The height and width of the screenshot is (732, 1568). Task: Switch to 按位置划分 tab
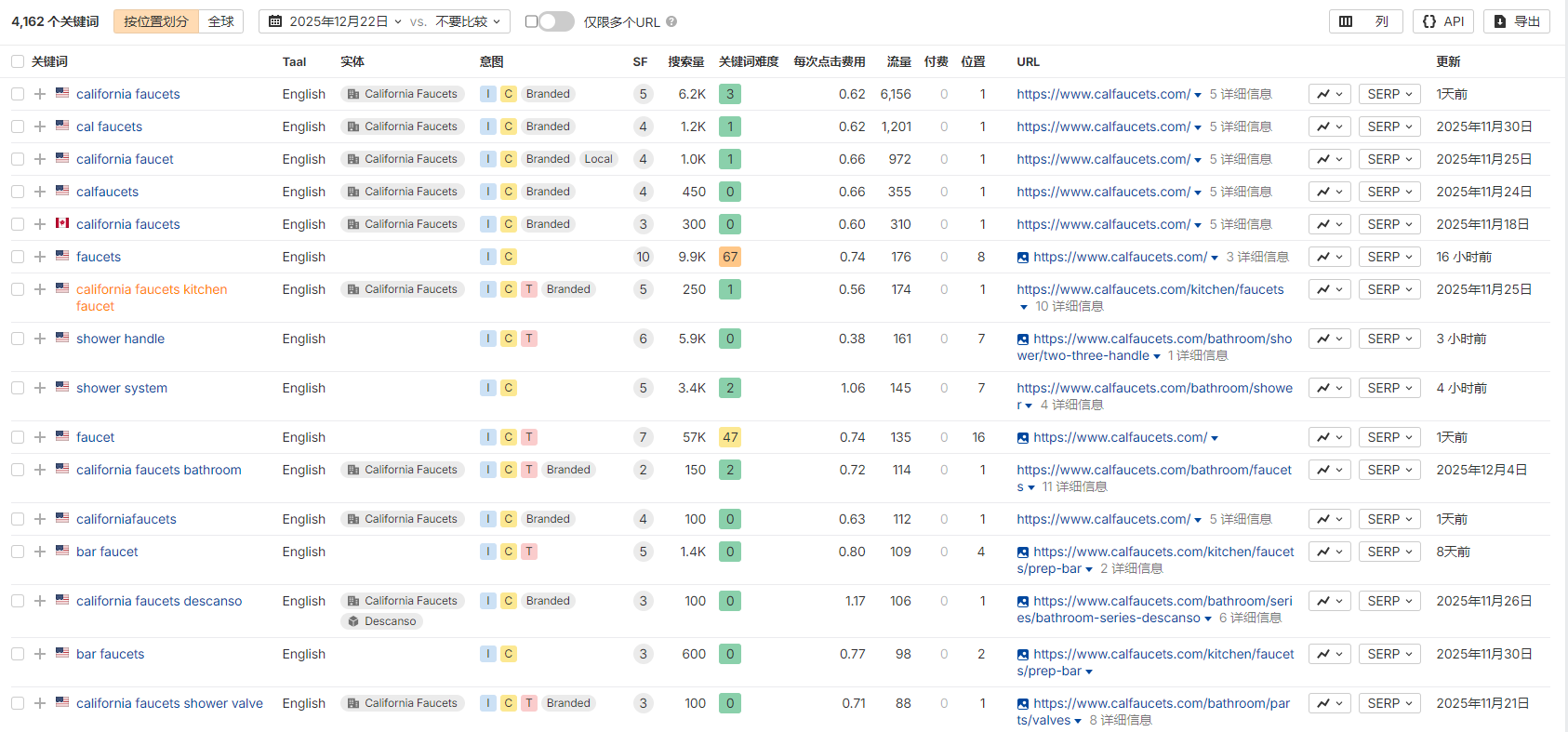coord(156,21)
